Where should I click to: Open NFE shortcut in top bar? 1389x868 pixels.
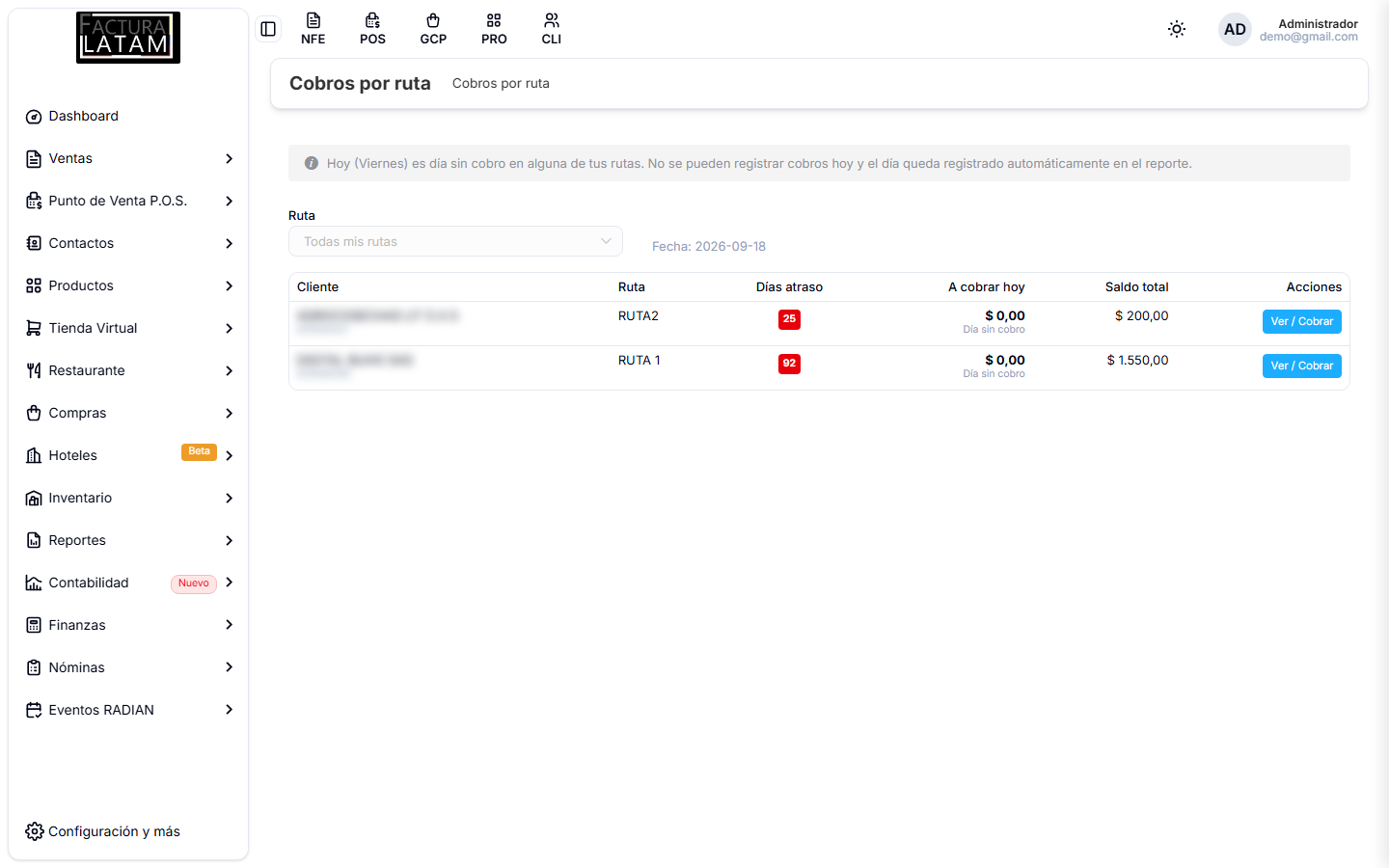click(313, 29)
